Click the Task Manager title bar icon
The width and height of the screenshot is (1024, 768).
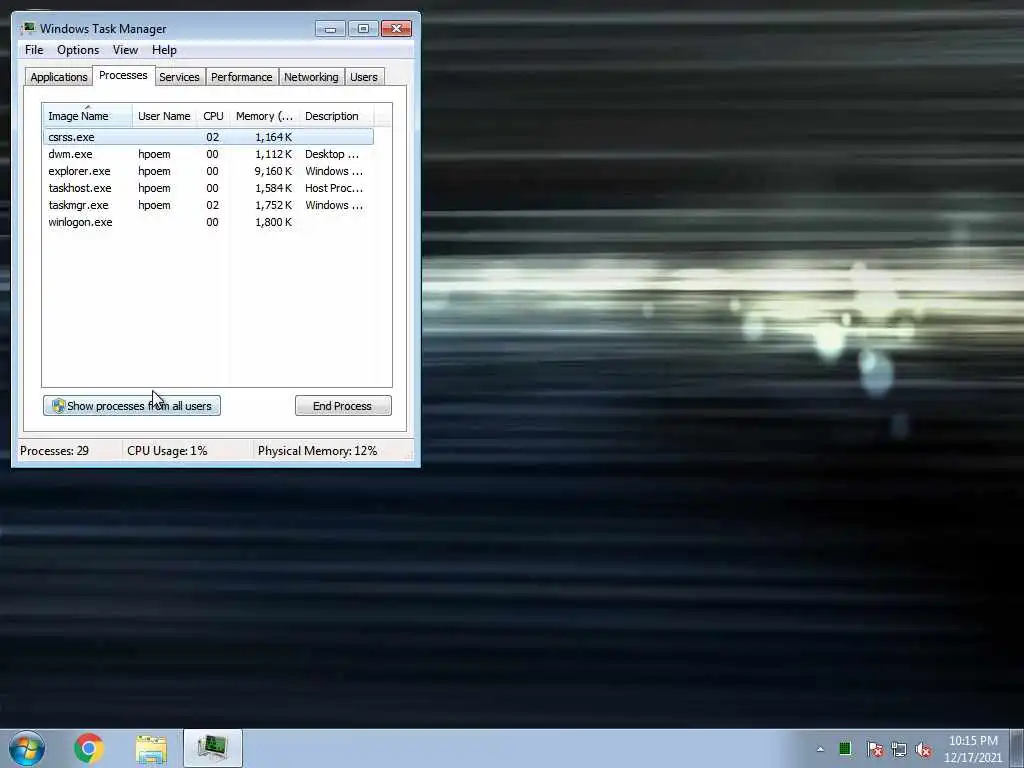coord(28,28)
